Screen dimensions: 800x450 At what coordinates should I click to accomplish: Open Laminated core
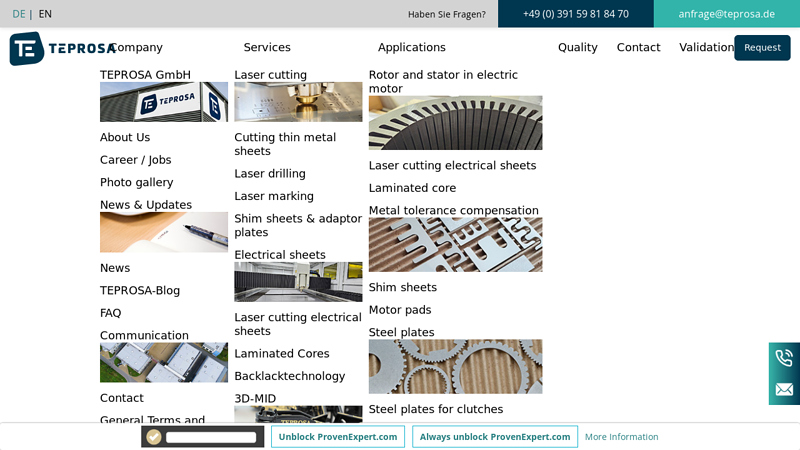(x=412, y=188)
